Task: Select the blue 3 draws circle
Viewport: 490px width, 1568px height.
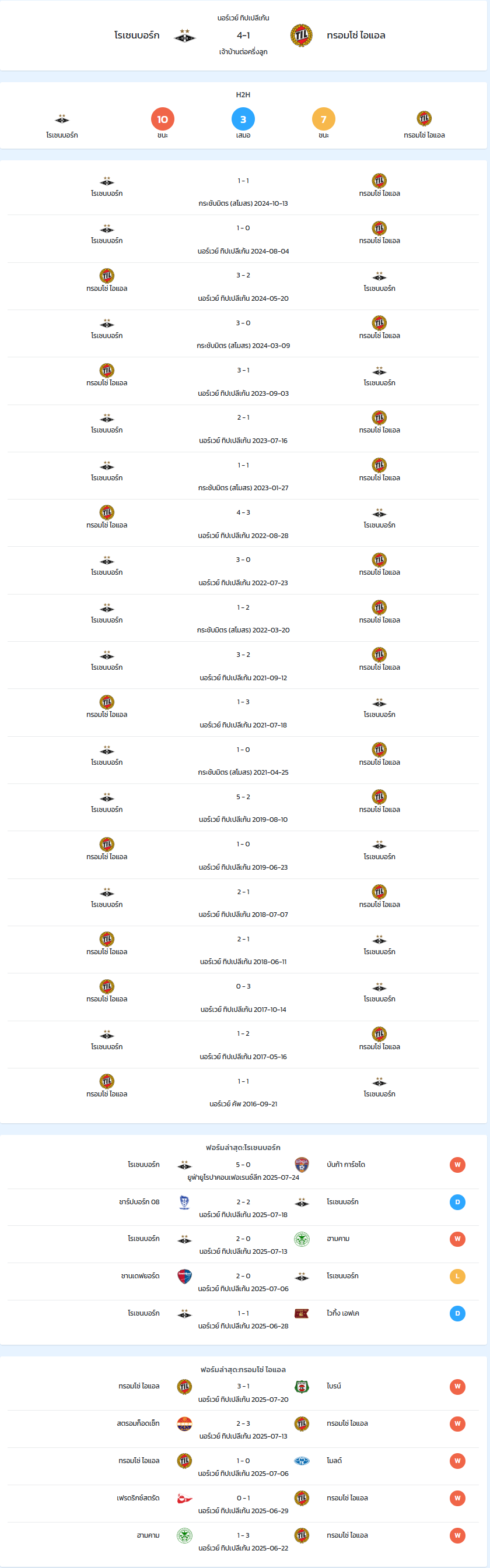Action: 243,119
